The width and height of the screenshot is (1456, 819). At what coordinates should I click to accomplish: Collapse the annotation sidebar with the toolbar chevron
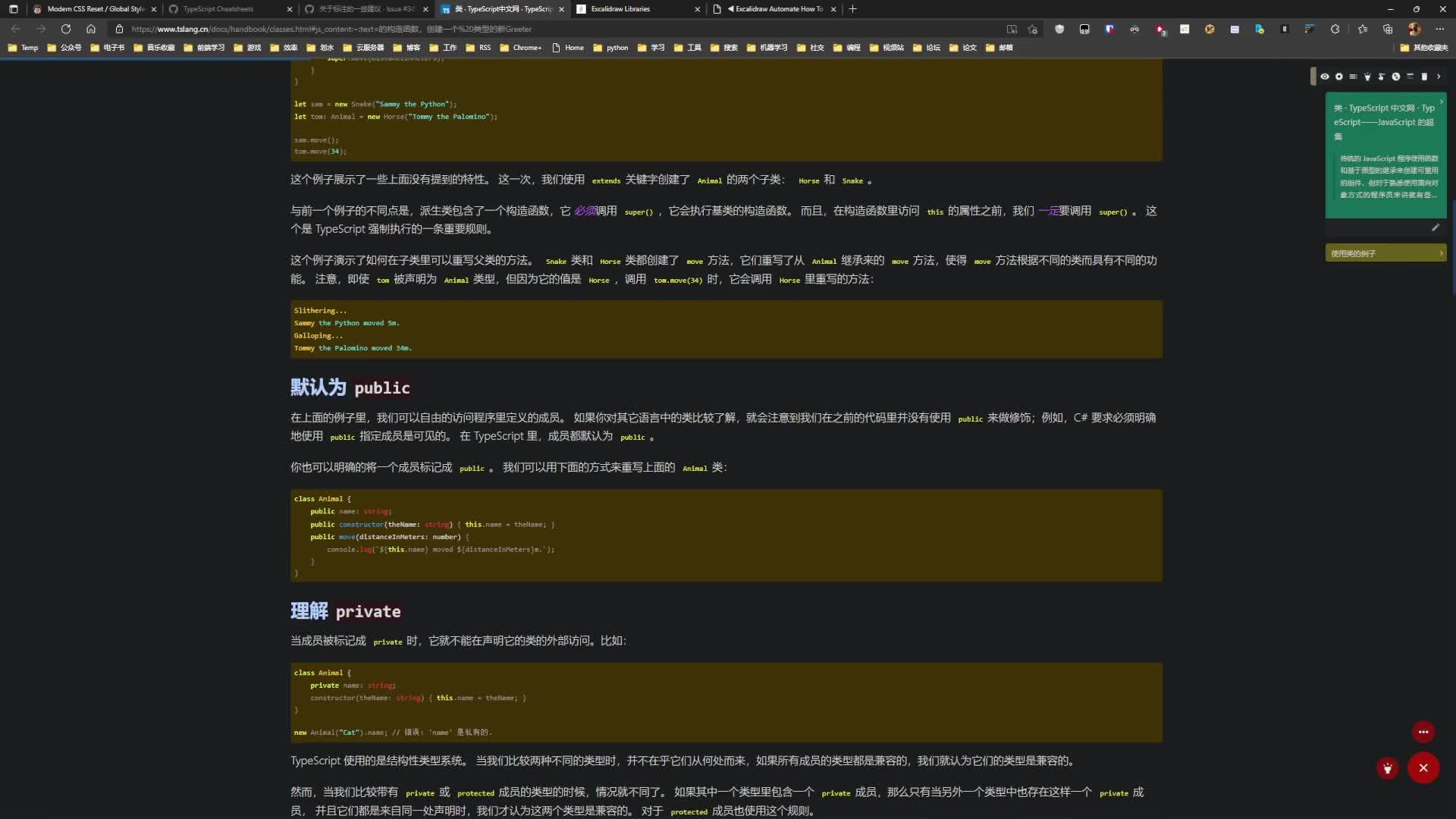tap(1439, 77)
